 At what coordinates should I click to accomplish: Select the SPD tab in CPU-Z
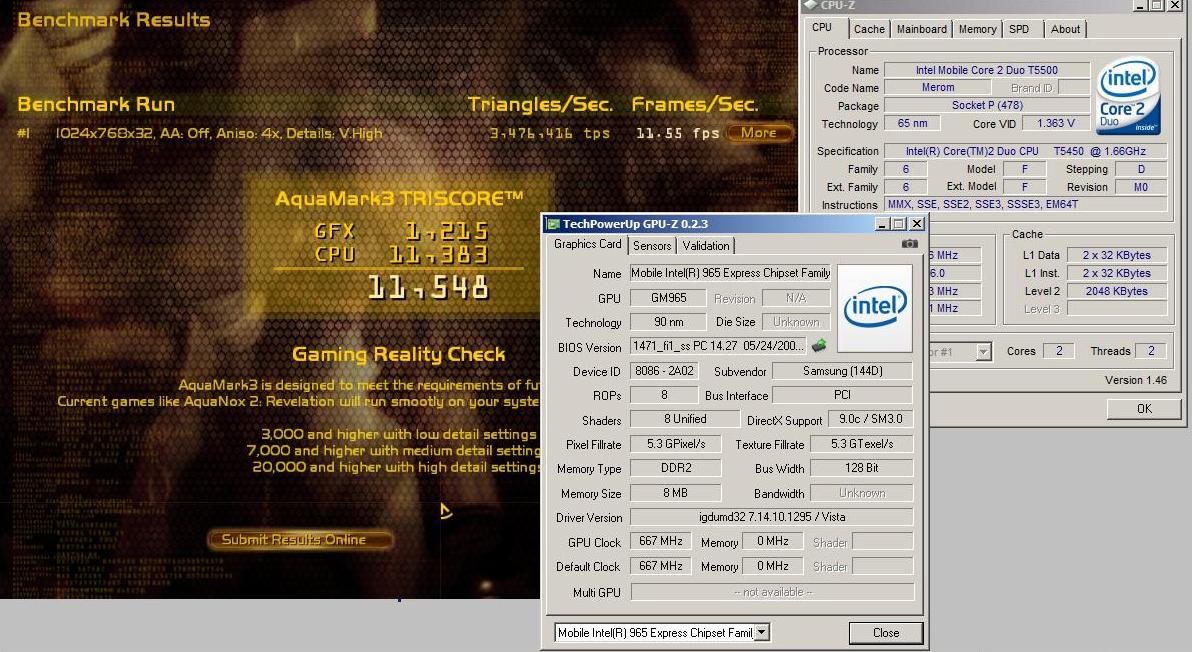tap(1019, 29)
